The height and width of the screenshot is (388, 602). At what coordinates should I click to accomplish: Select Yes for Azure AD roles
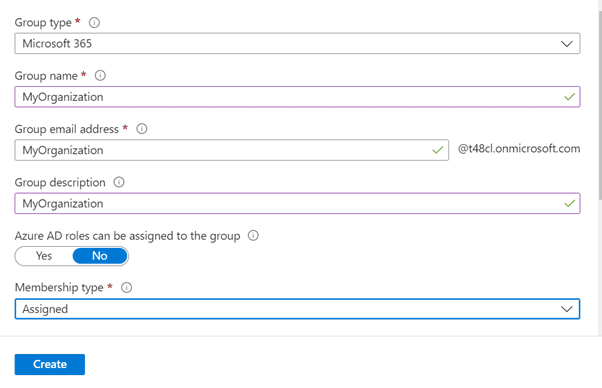tap(44, 256)
